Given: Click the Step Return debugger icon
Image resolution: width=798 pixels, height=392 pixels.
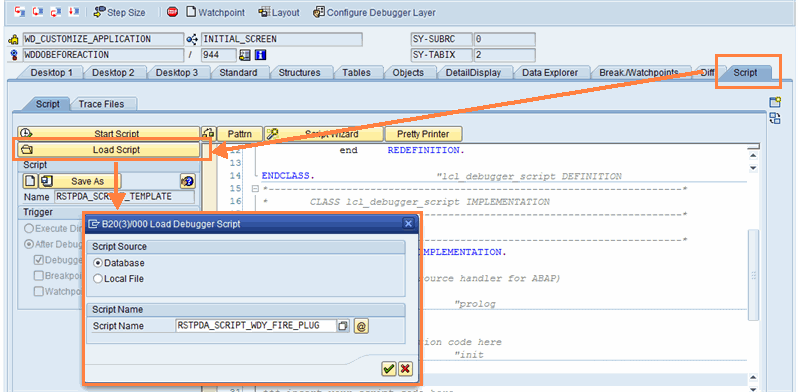Looking at the screenshot, I should pos(55,12).
